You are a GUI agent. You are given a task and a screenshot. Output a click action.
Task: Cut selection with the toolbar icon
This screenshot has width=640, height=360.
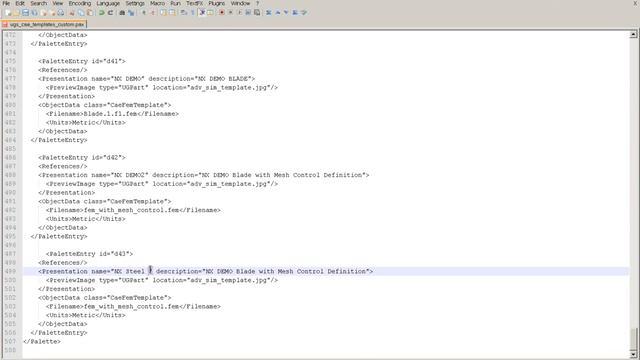pyautogui.click(x=72, y=13)
